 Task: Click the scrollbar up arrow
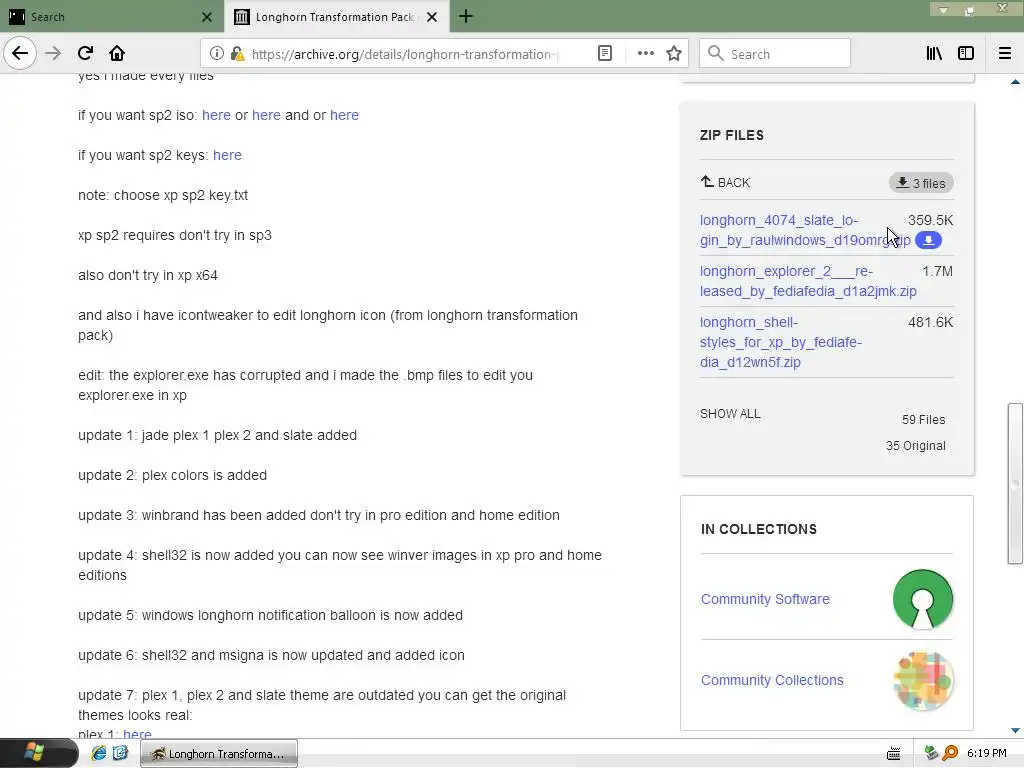(1015, 82)
